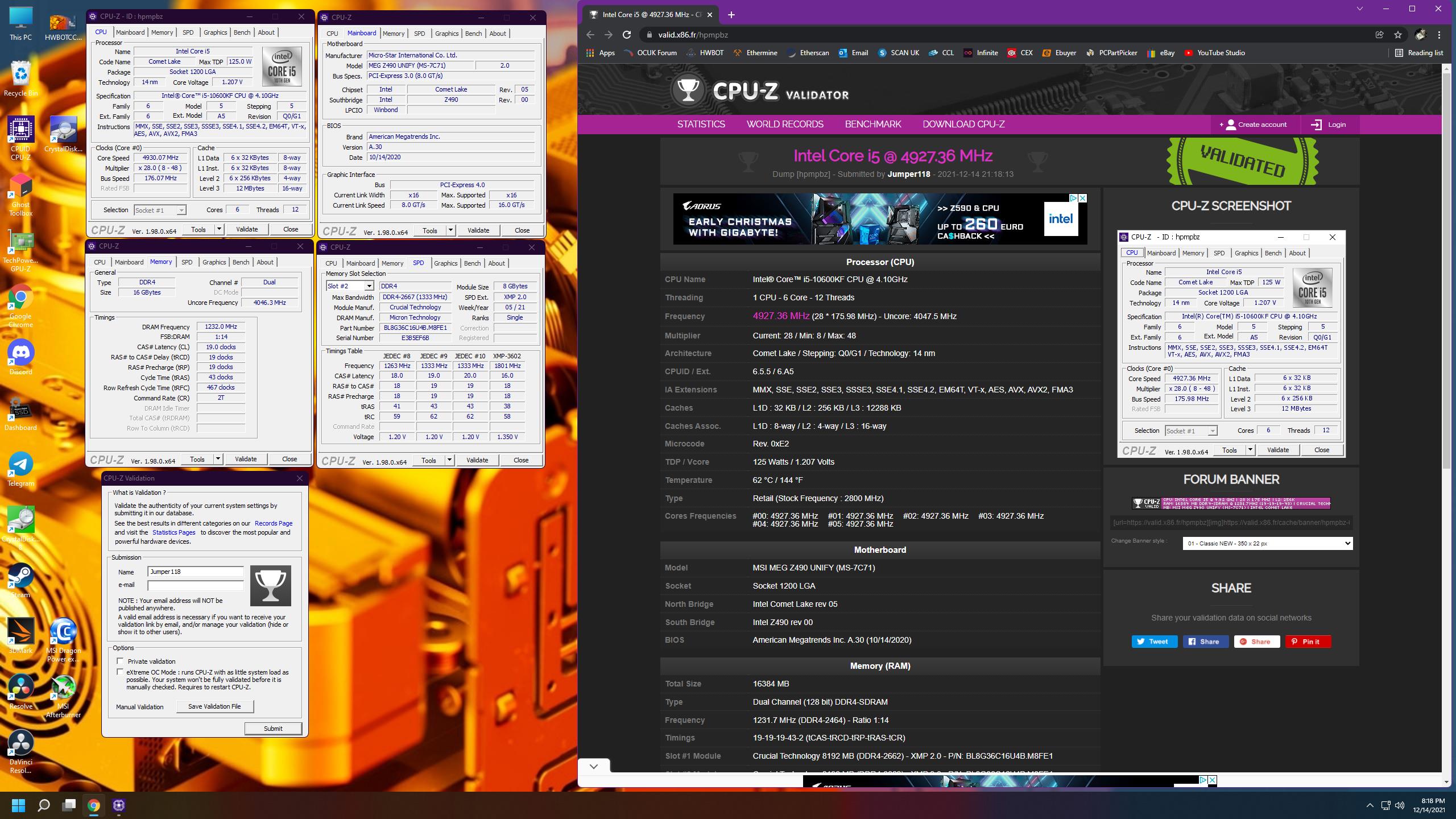This screenshot has height=819, width=1456.
Task: Enable eXtreme OC Mode checkbox
Action: click(x=120, y=672)
